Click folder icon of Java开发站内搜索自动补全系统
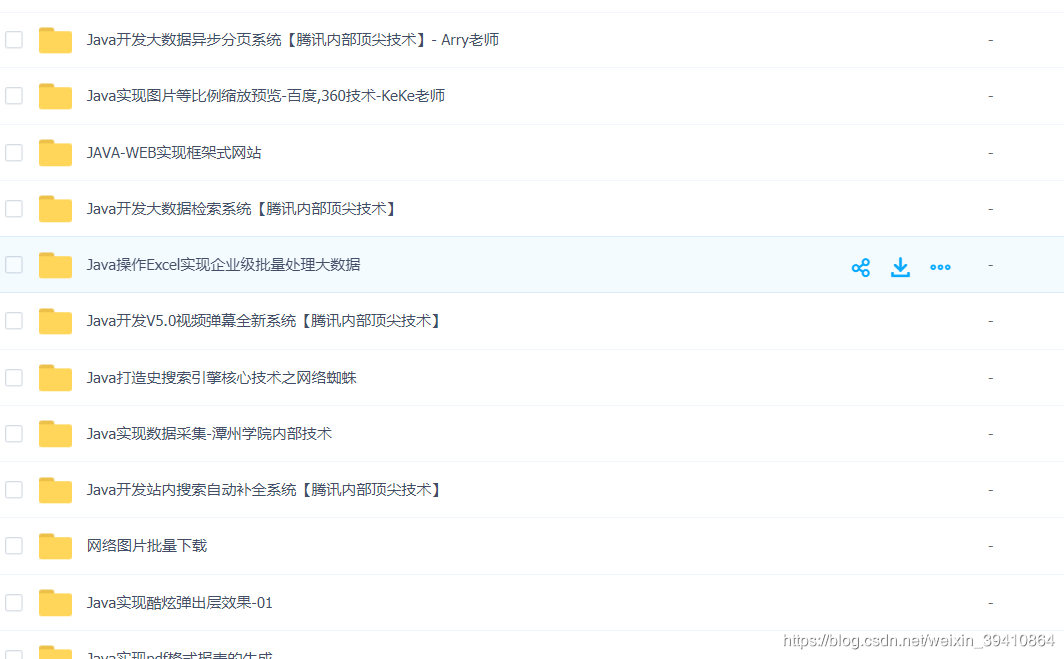This screenshot has height=659, width=1064. click(56, 490)
